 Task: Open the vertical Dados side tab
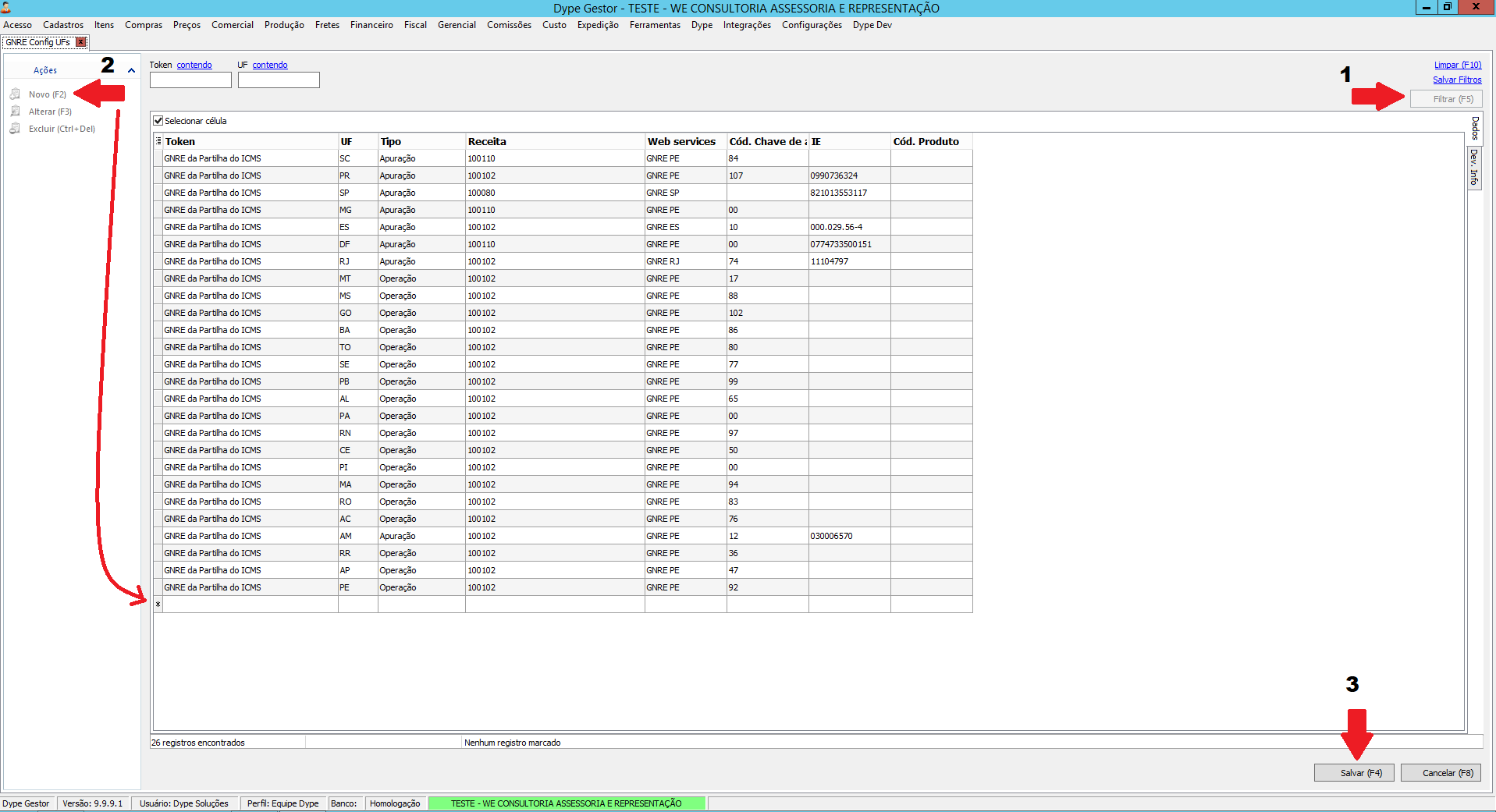point(1474,129)
